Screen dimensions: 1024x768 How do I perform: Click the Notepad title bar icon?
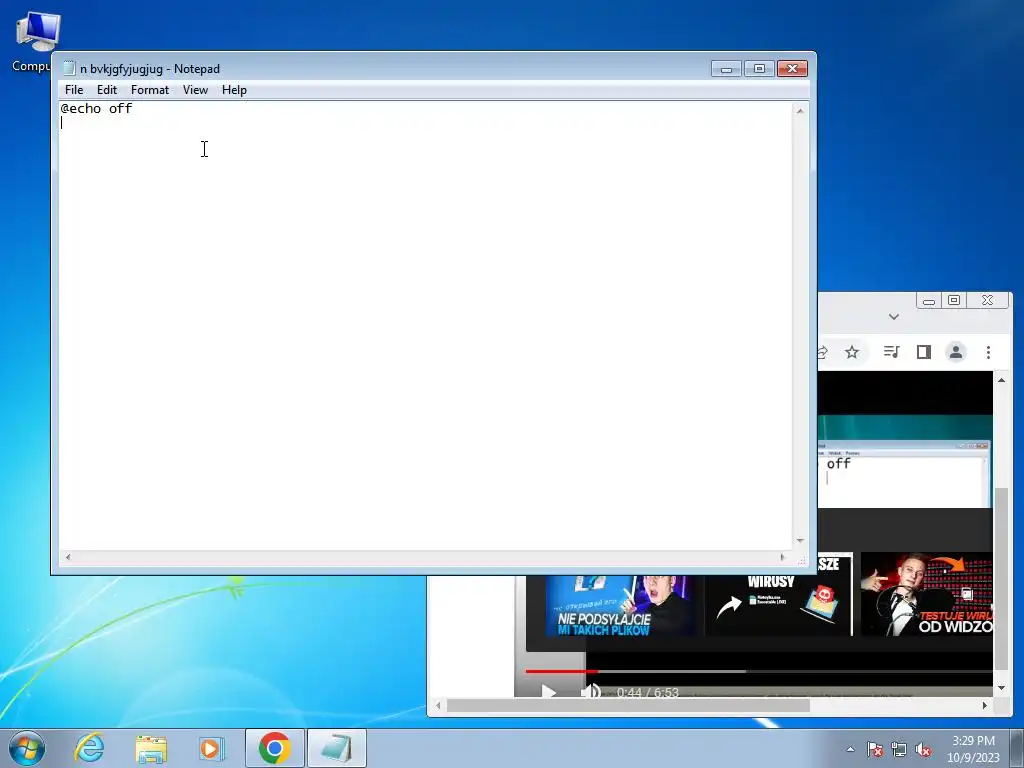(x=69, y=68)
